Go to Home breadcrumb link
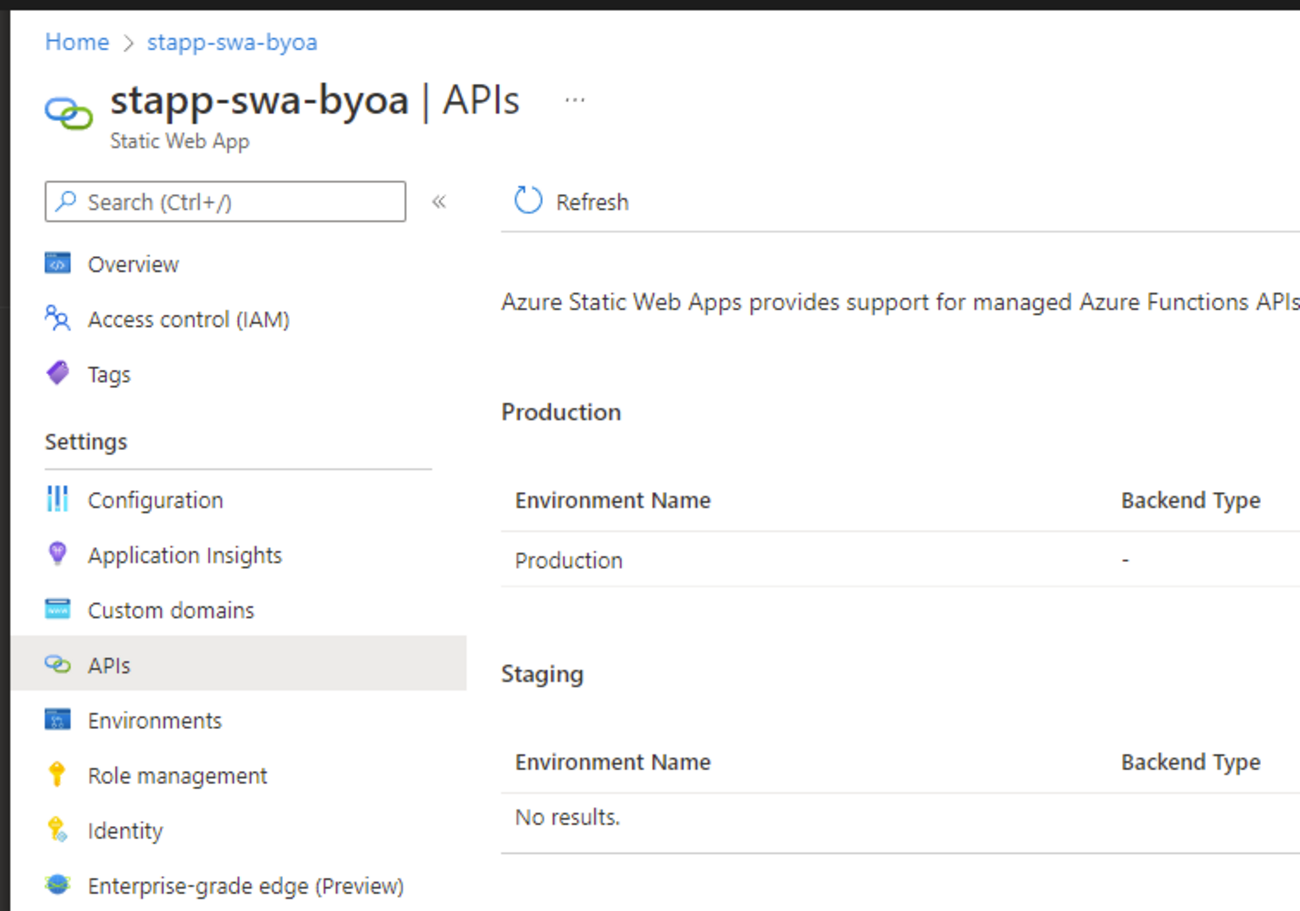This screenshot has width=1300, height=911. tap(77, 42)
